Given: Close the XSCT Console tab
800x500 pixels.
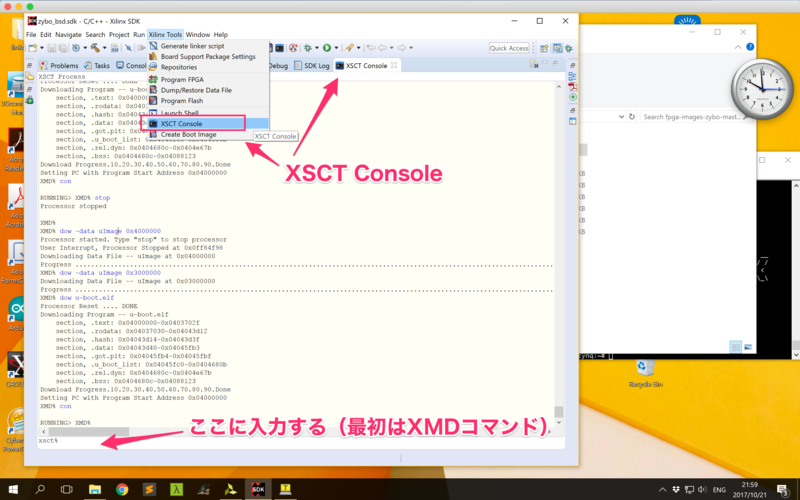Looking at the screenshot, I should click(x=394, y=65).
